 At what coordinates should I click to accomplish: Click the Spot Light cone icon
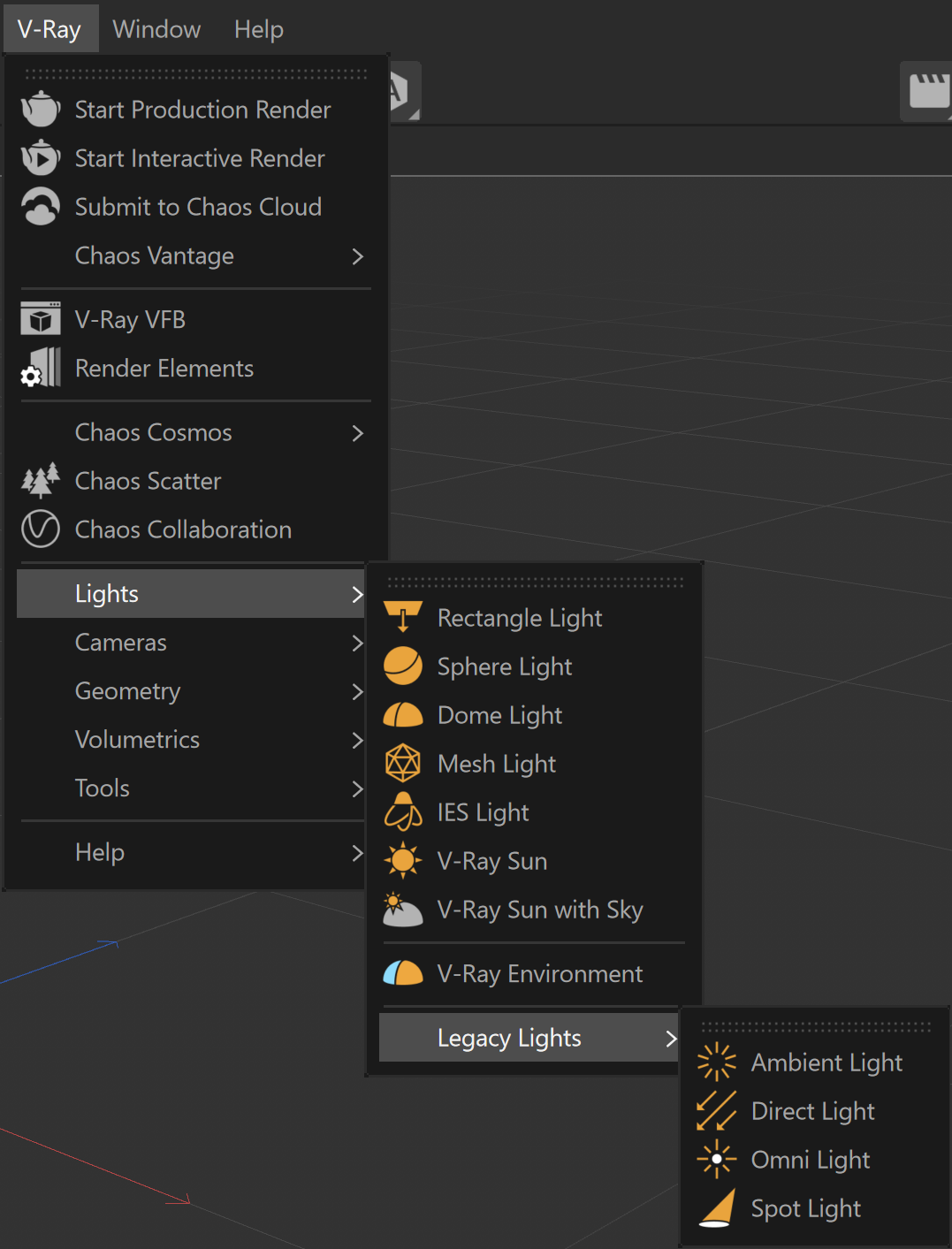717,1207
